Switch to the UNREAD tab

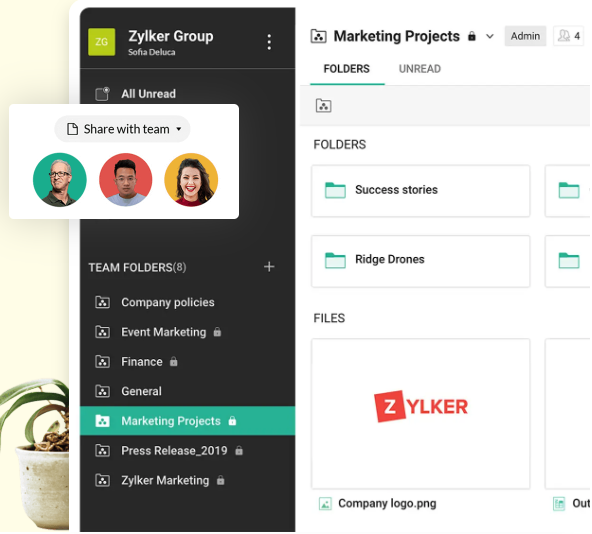(x=419, y=69)
